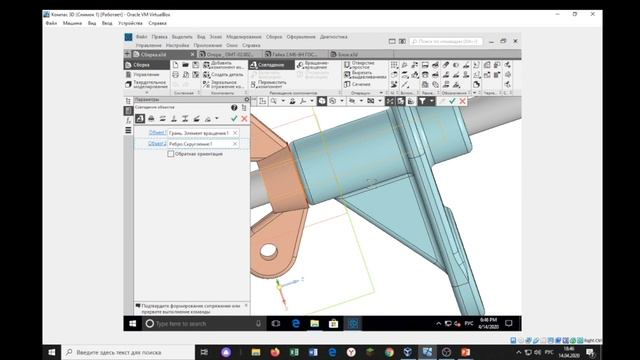
Task: Open the Parameters panel settings gear
Action: (x=247, y=100)
